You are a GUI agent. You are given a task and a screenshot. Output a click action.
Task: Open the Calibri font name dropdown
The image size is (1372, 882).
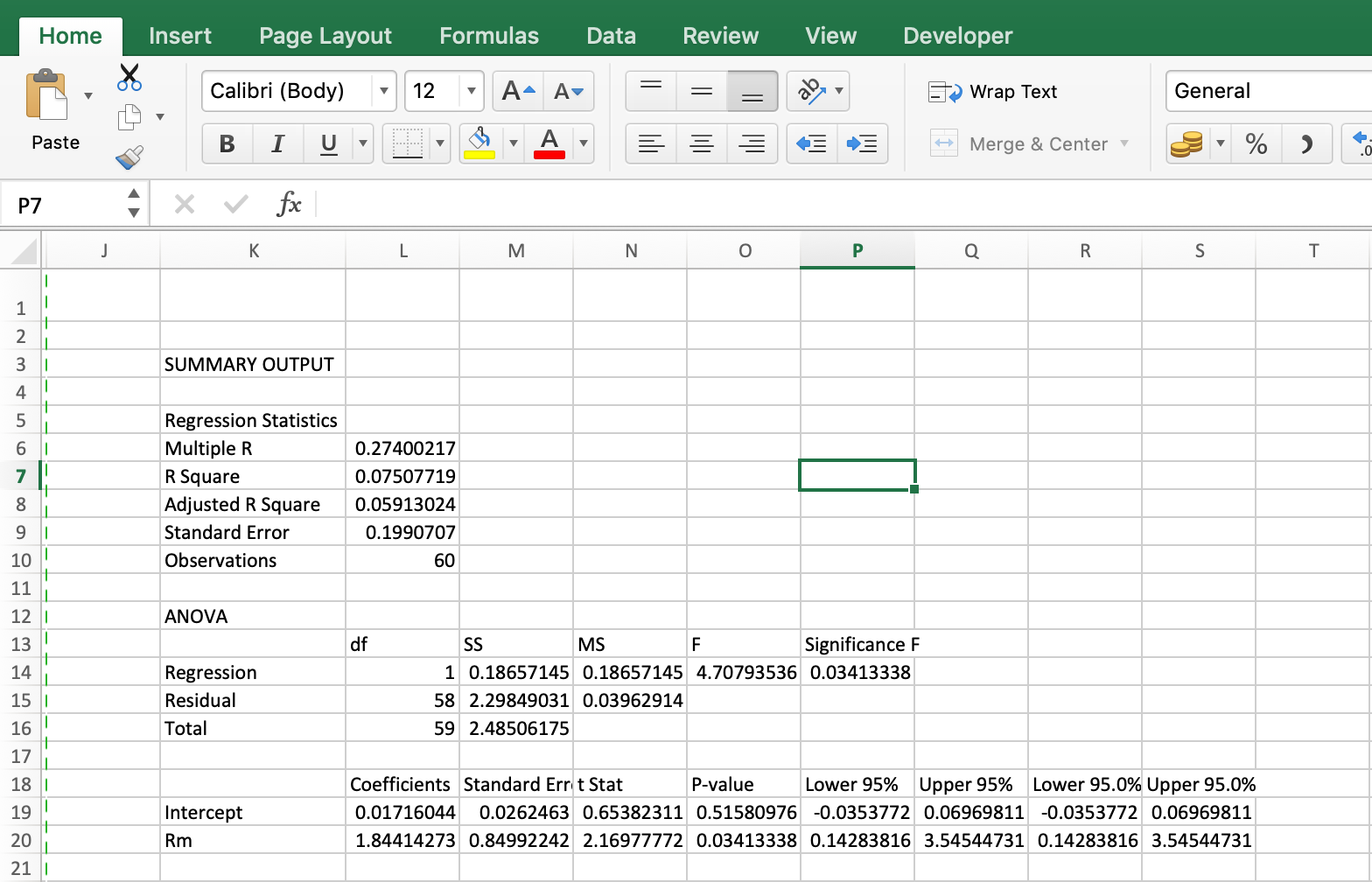[x=383, y=91]
